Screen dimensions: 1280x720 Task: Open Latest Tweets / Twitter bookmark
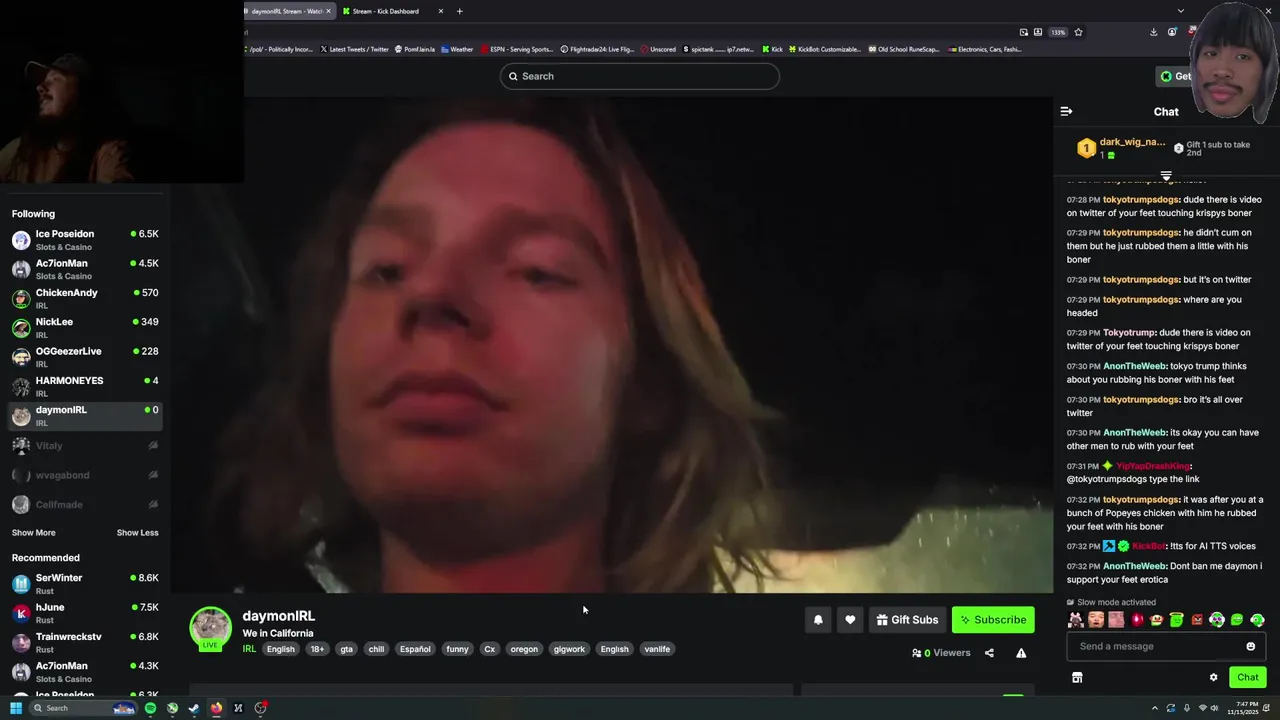point(354,49)
